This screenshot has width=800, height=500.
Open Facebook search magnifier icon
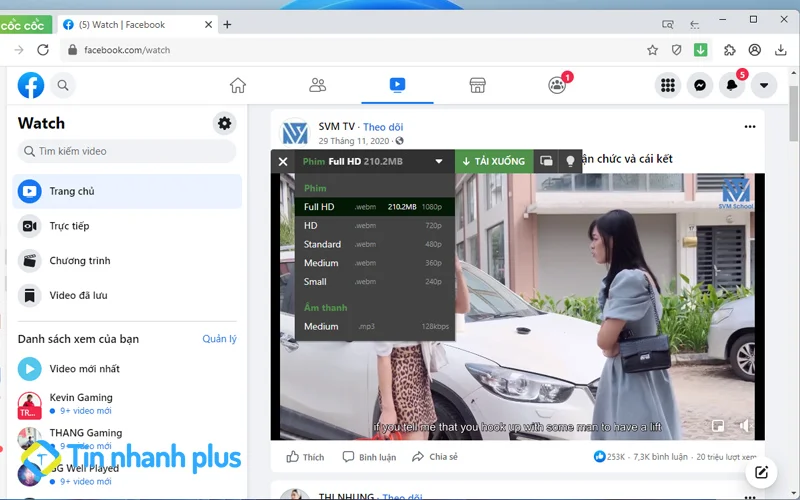pyautogui.click(x=63, y=85)
